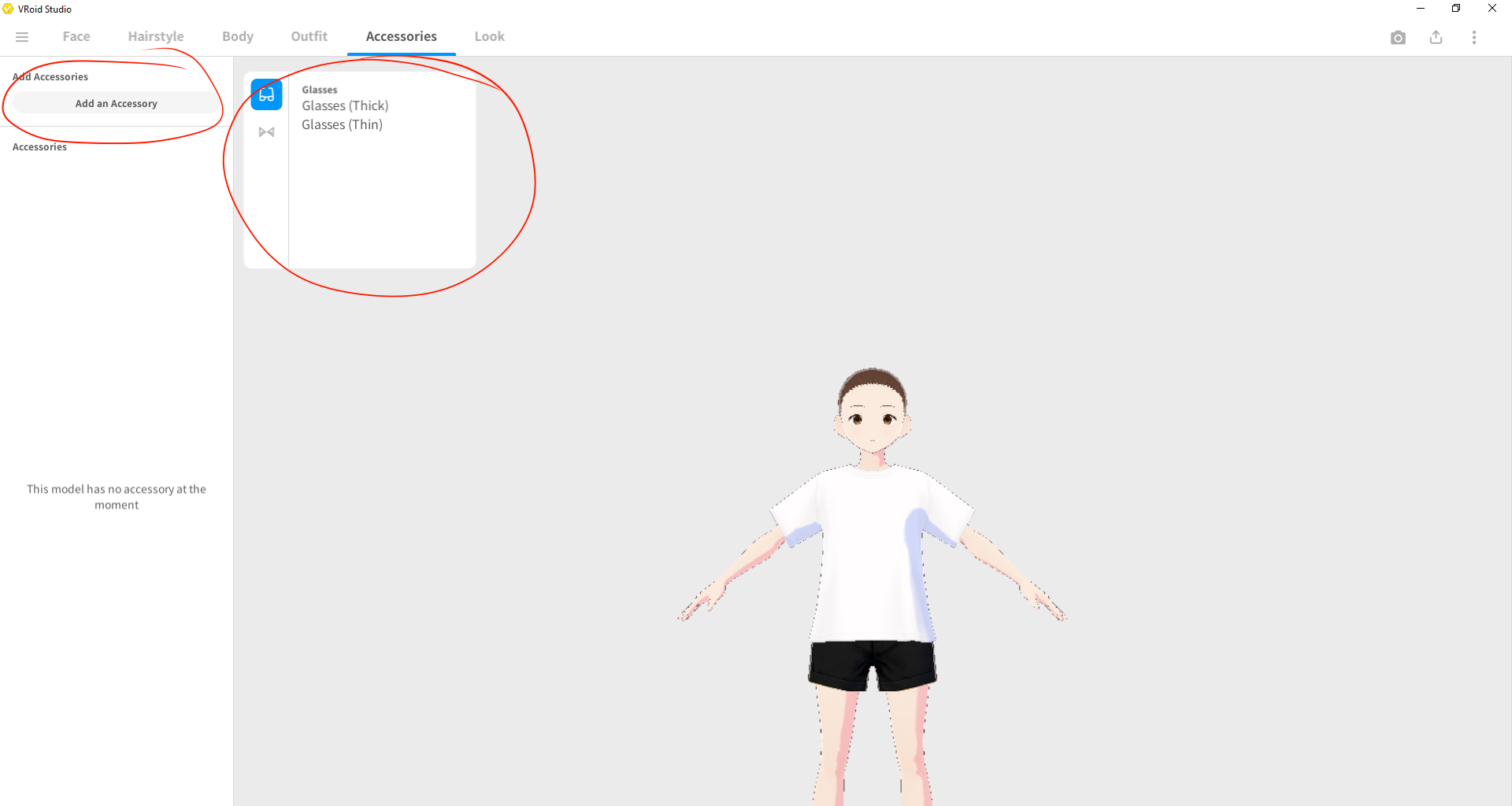Click the no accessory message text

point(117,497)
